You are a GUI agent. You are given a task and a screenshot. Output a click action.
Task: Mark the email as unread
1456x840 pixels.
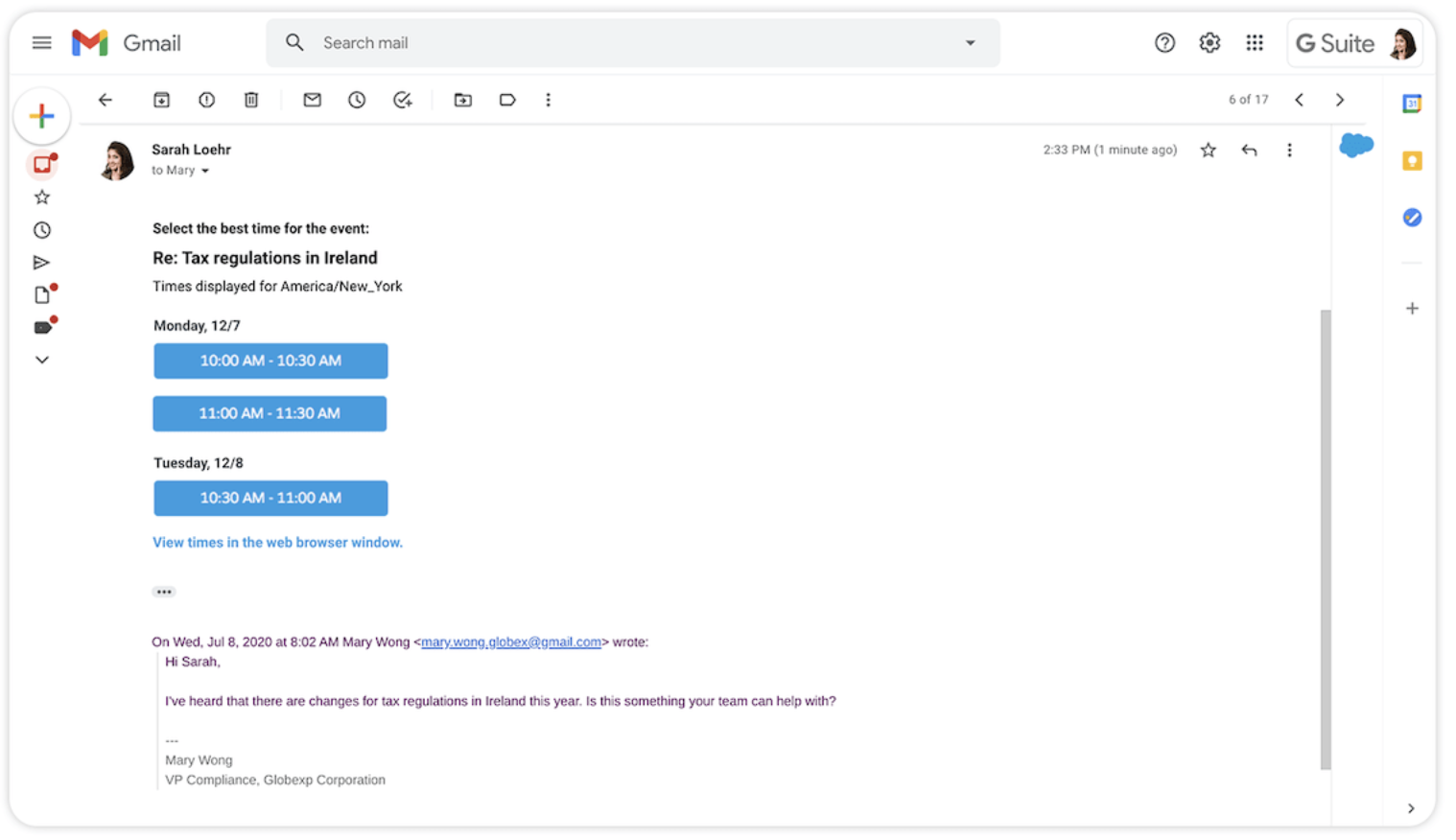pos(312,100)
